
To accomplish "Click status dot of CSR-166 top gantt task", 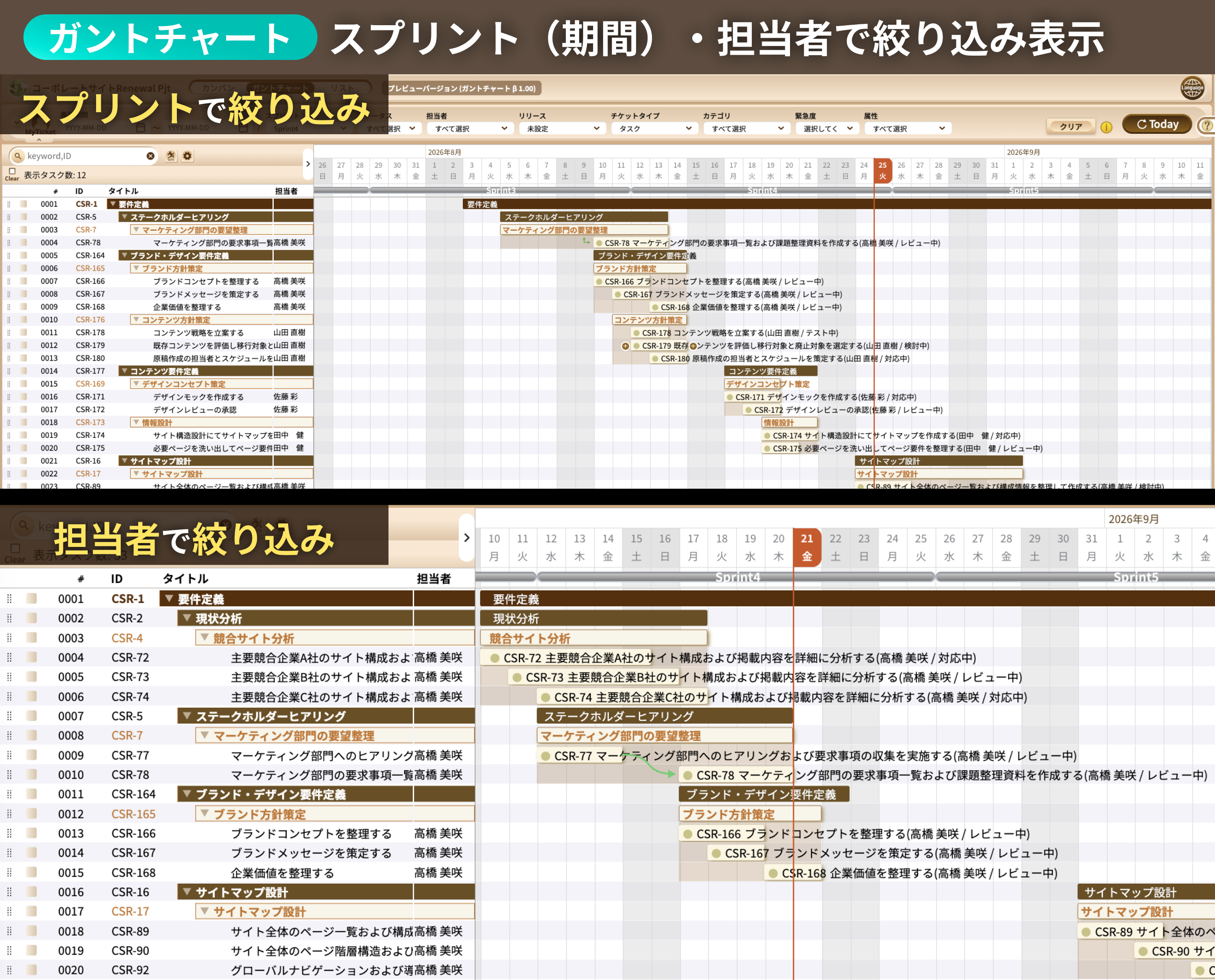I will click(x=599, y=281).
